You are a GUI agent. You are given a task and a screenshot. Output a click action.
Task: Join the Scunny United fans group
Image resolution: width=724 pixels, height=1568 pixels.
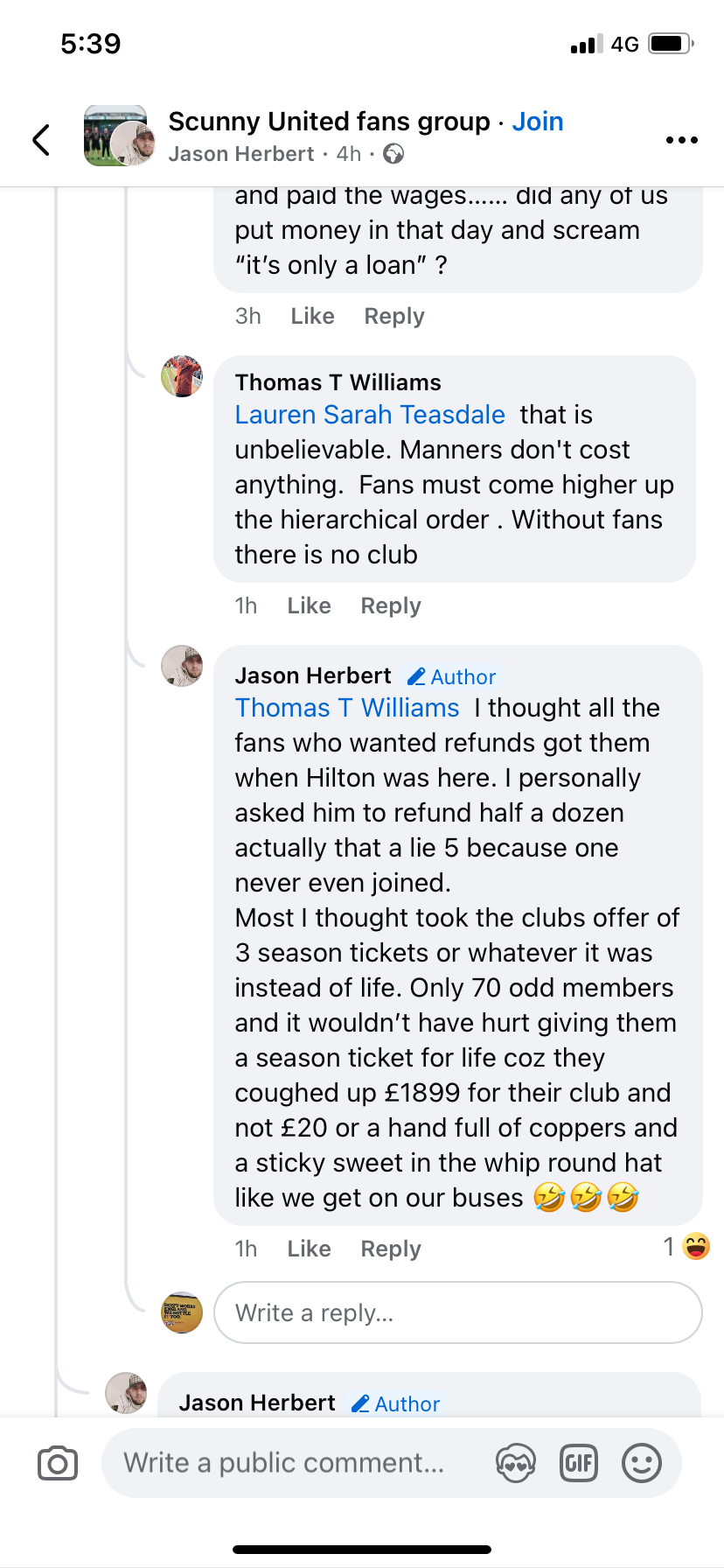(x=538, y=122)
